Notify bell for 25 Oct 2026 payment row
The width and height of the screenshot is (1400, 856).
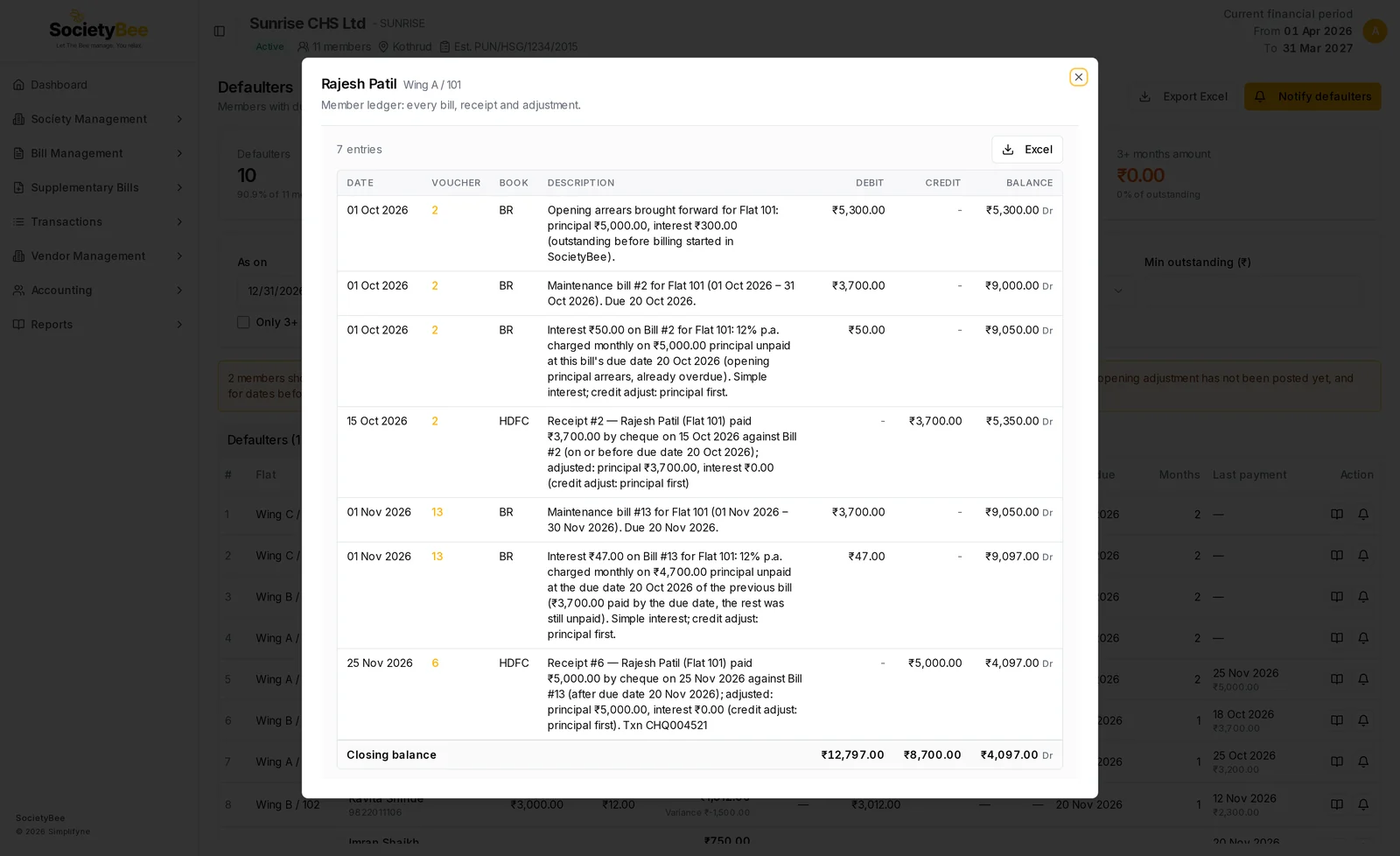(1363, 761)
